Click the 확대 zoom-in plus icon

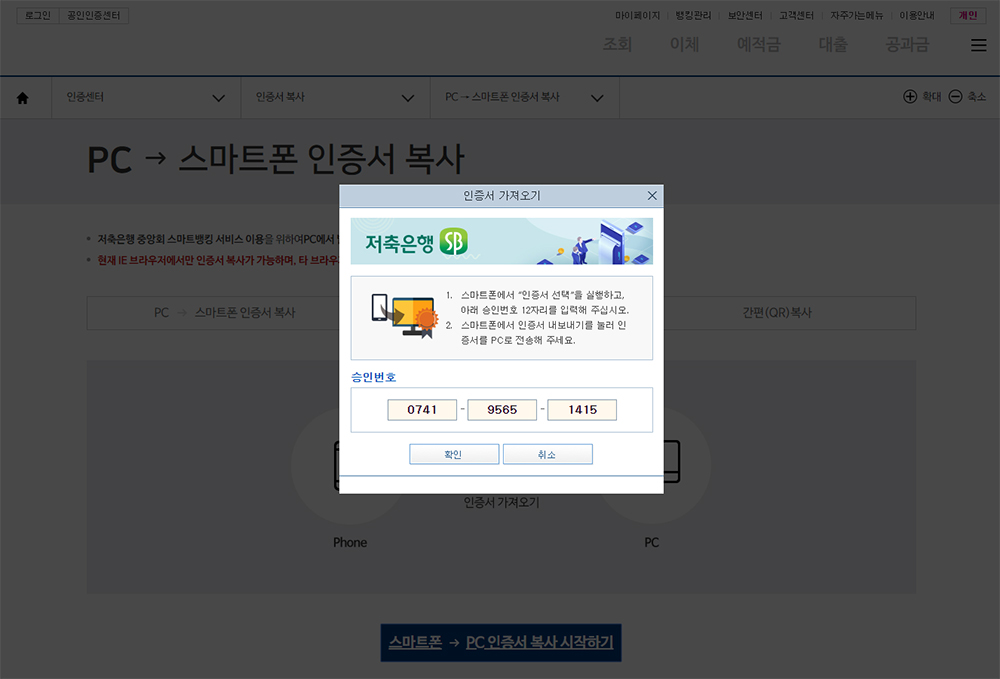coord(909,96)
